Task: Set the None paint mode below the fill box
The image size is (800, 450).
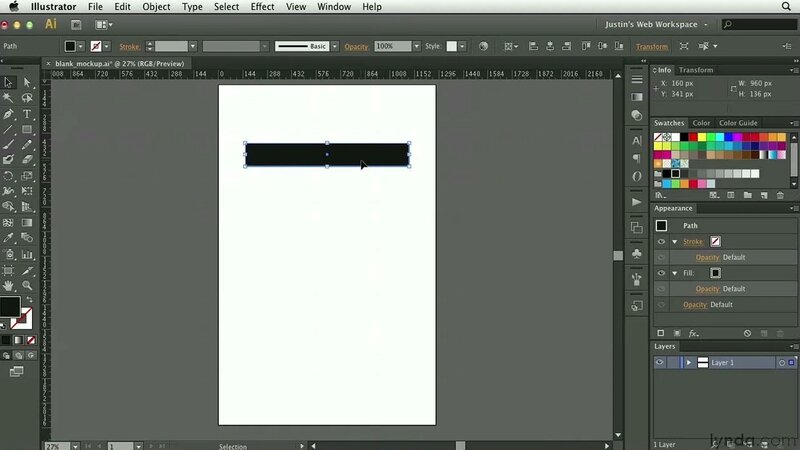Action: pyautogui.click(x=31, y=340)
